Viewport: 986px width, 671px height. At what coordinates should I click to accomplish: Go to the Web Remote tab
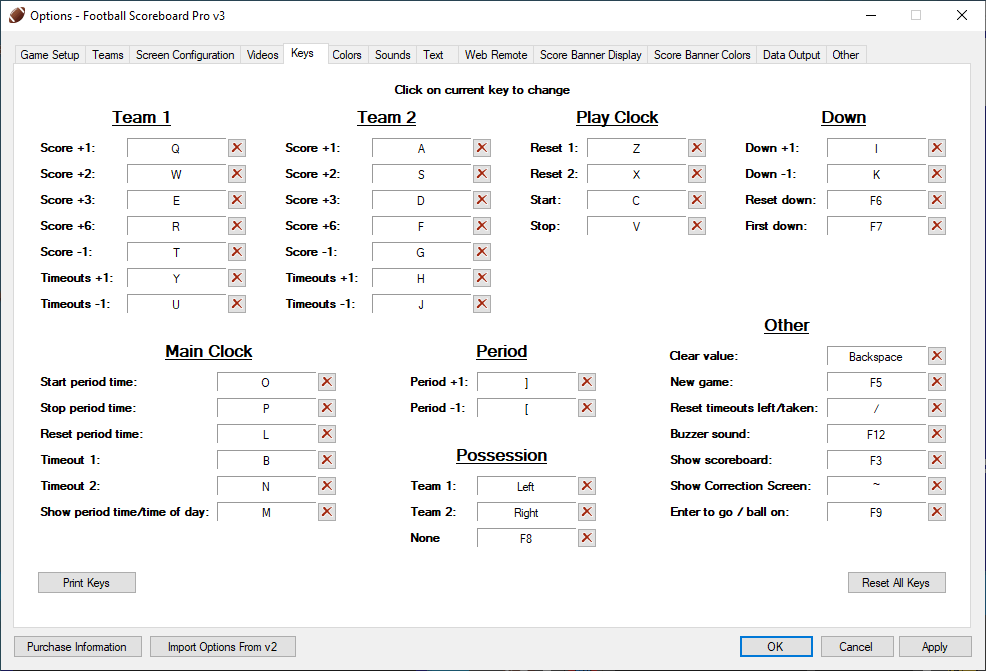coord(496,55)
